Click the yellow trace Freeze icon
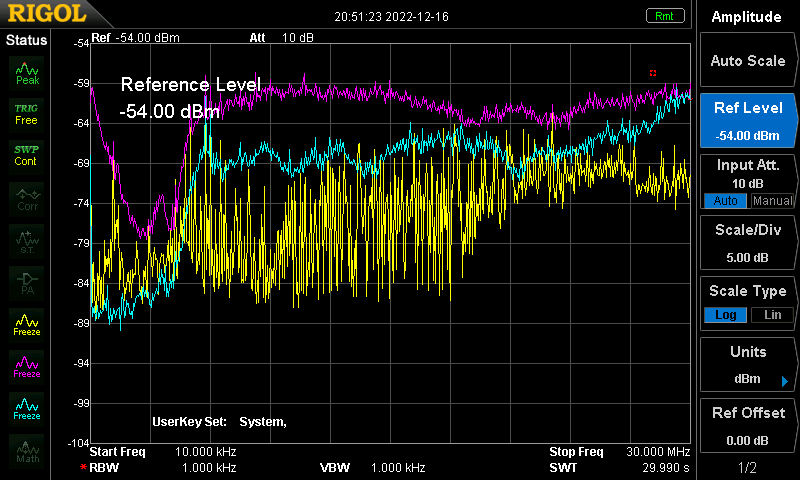The width and height of the screenshot is (800, 480). coord(27,325)
